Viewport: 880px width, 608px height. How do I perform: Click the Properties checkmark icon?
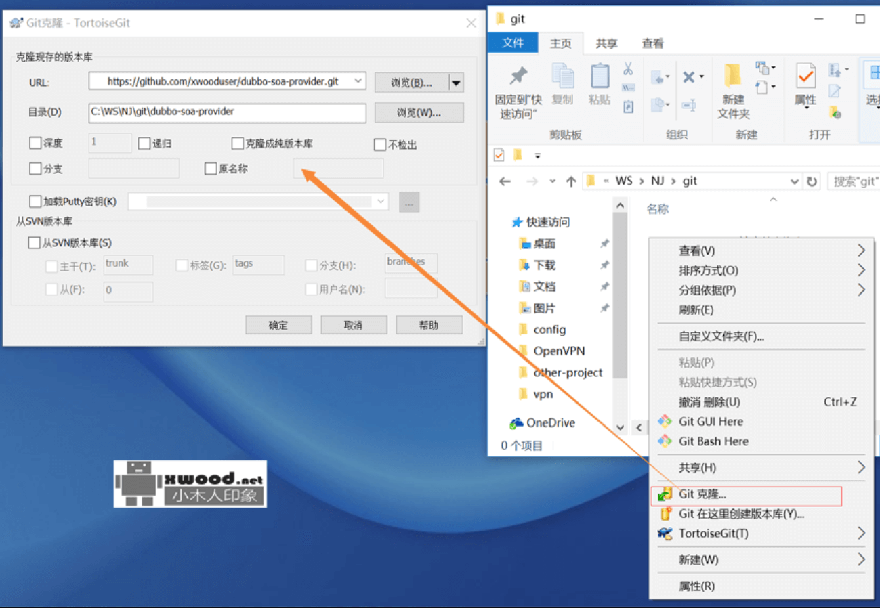pos(805,76)
